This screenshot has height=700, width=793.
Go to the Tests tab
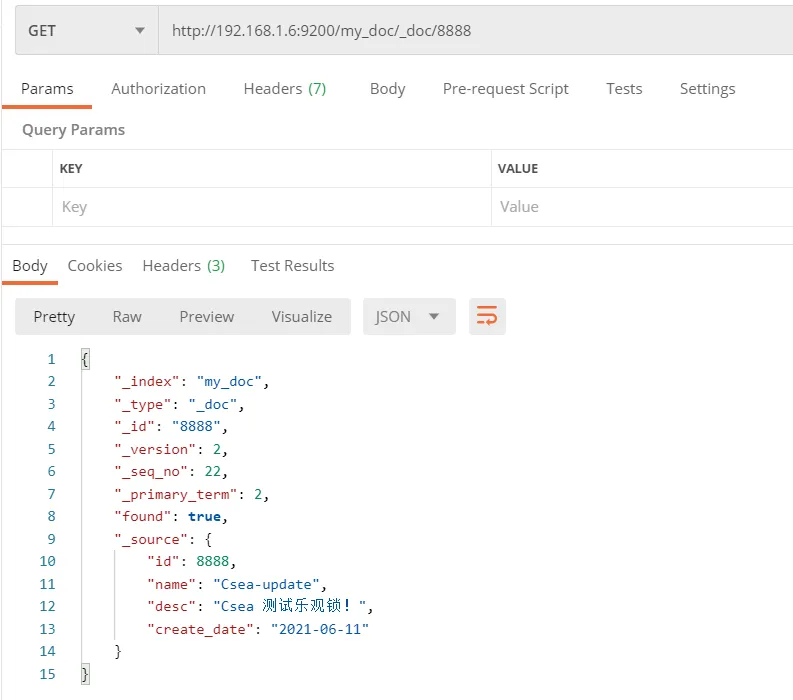point(624,88)
